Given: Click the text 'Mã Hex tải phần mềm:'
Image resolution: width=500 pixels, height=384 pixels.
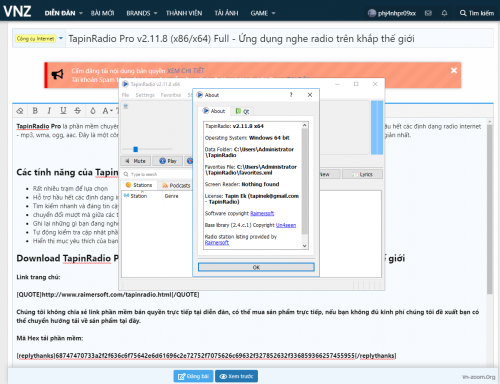Looking at the screenshot, I should click(x=50, y=338).
